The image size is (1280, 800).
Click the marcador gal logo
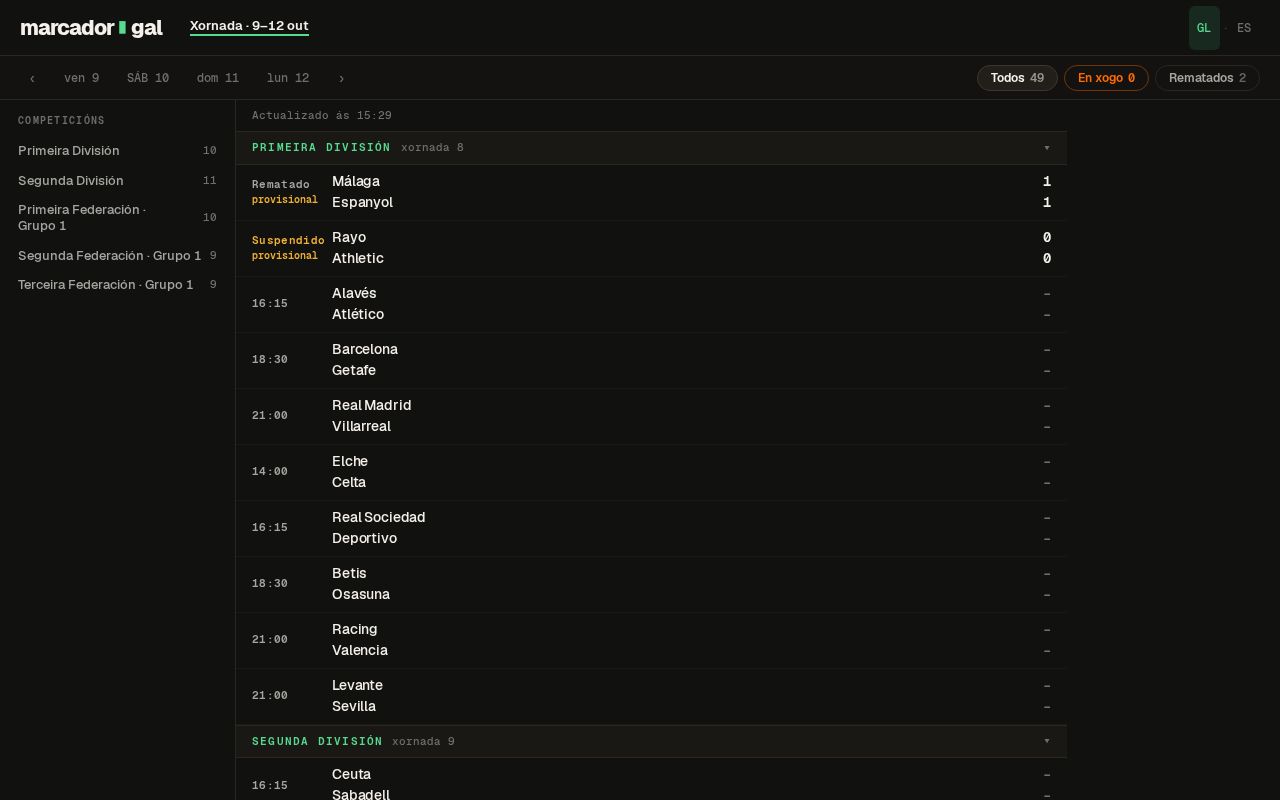pyautogui.click(x=91, y=28)
